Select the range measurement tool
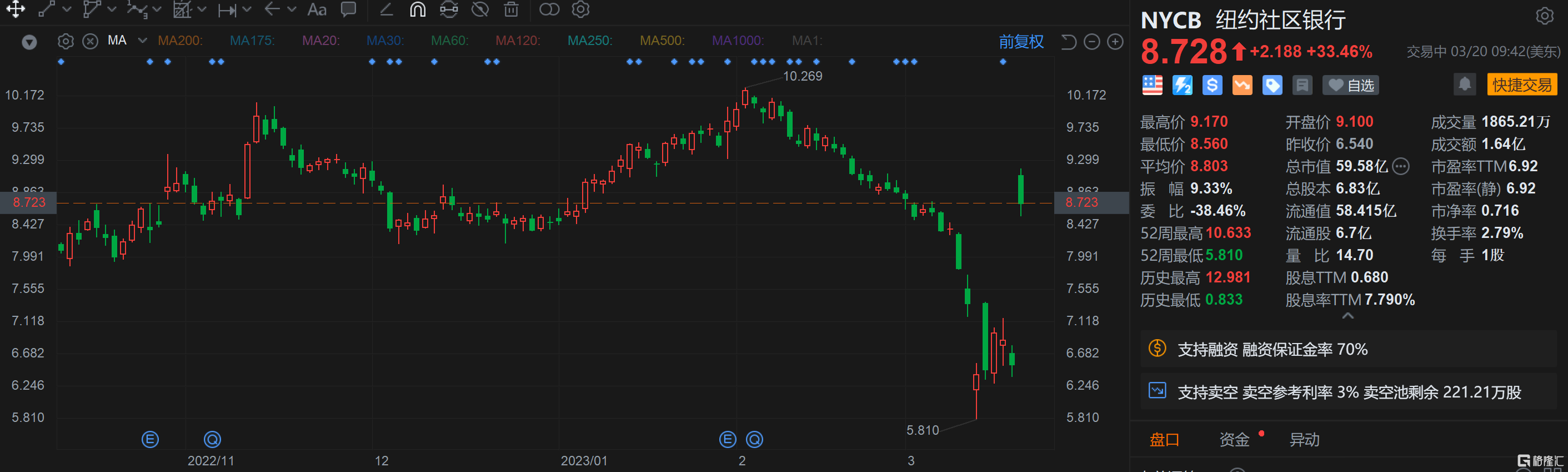Viewport: 1568px width, 472px height. pos(227,10)
